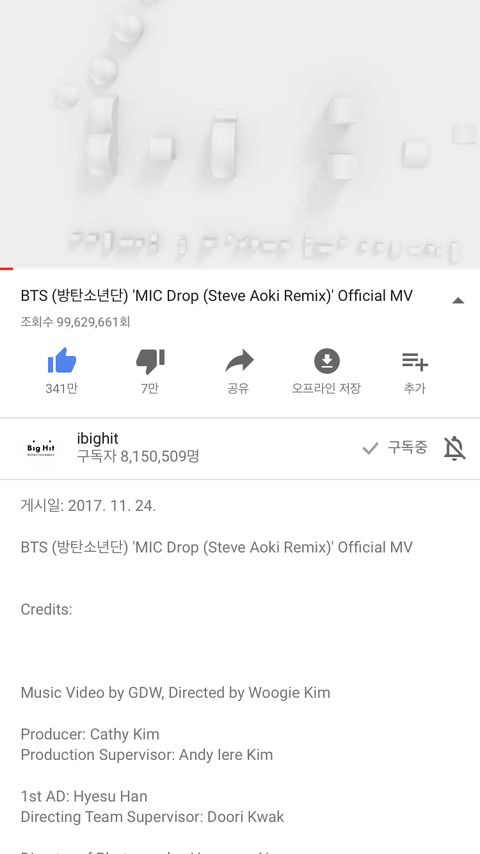Viewport: 480px width, 854px height.
Task: Toggle the 구독중 subscribed button
Action: pos(395,448)
